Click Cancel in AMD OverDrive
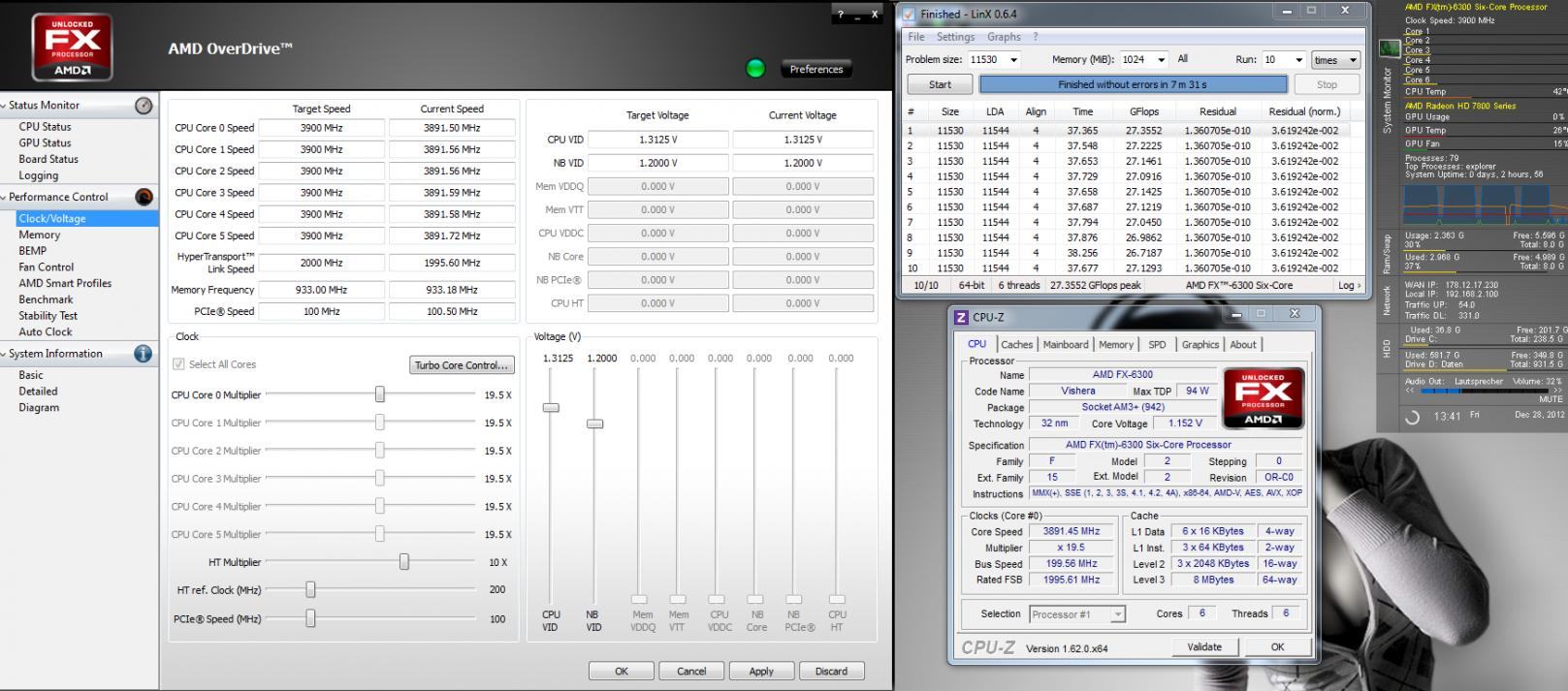Screen dimensions: 1568x691 pyautogui.click(x=691, y=671)
